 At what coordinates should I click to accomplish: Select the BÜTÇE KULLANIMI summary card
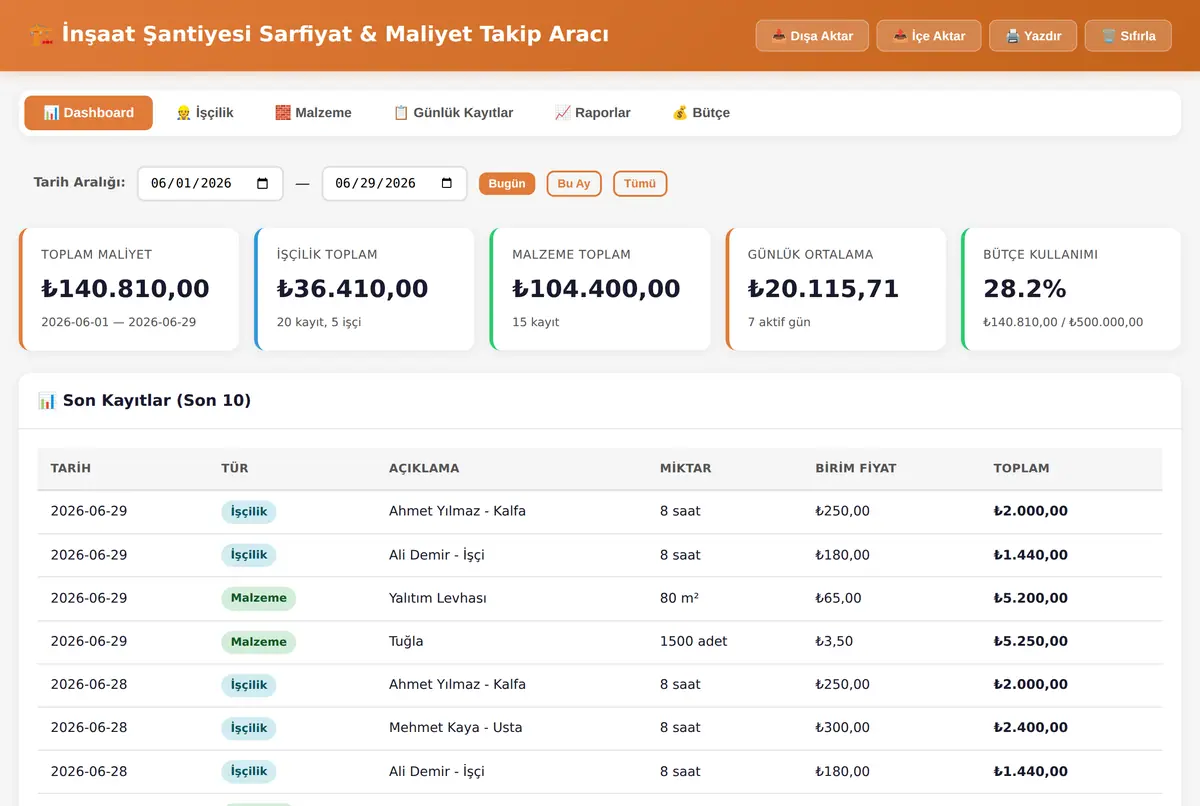coord(1071,289)
